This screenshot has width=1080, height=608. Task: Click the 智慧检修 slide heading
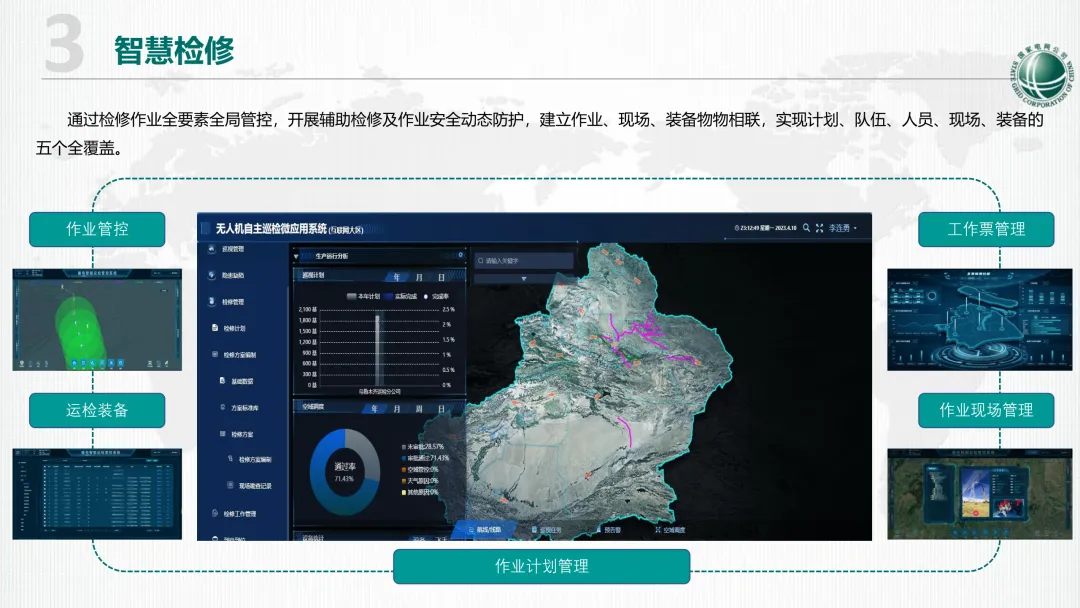point(174,51)
